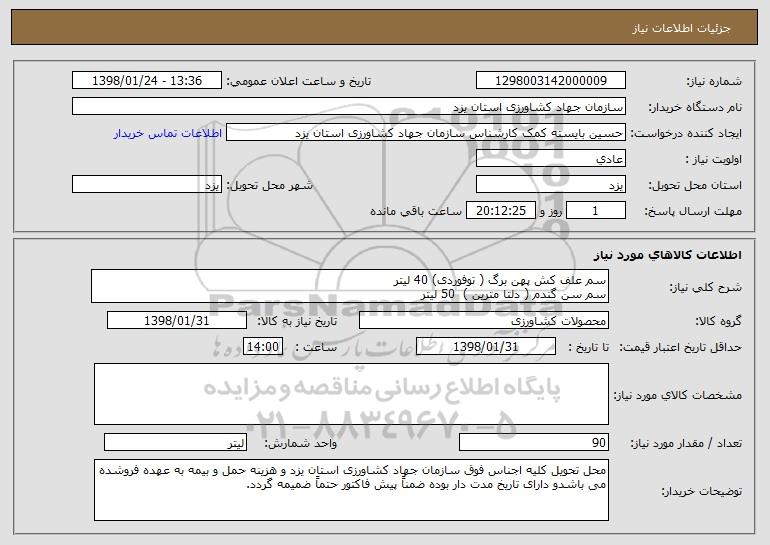770x545 pixels.
Task: Click the quantity field showing 90
Action: (534, 442)
